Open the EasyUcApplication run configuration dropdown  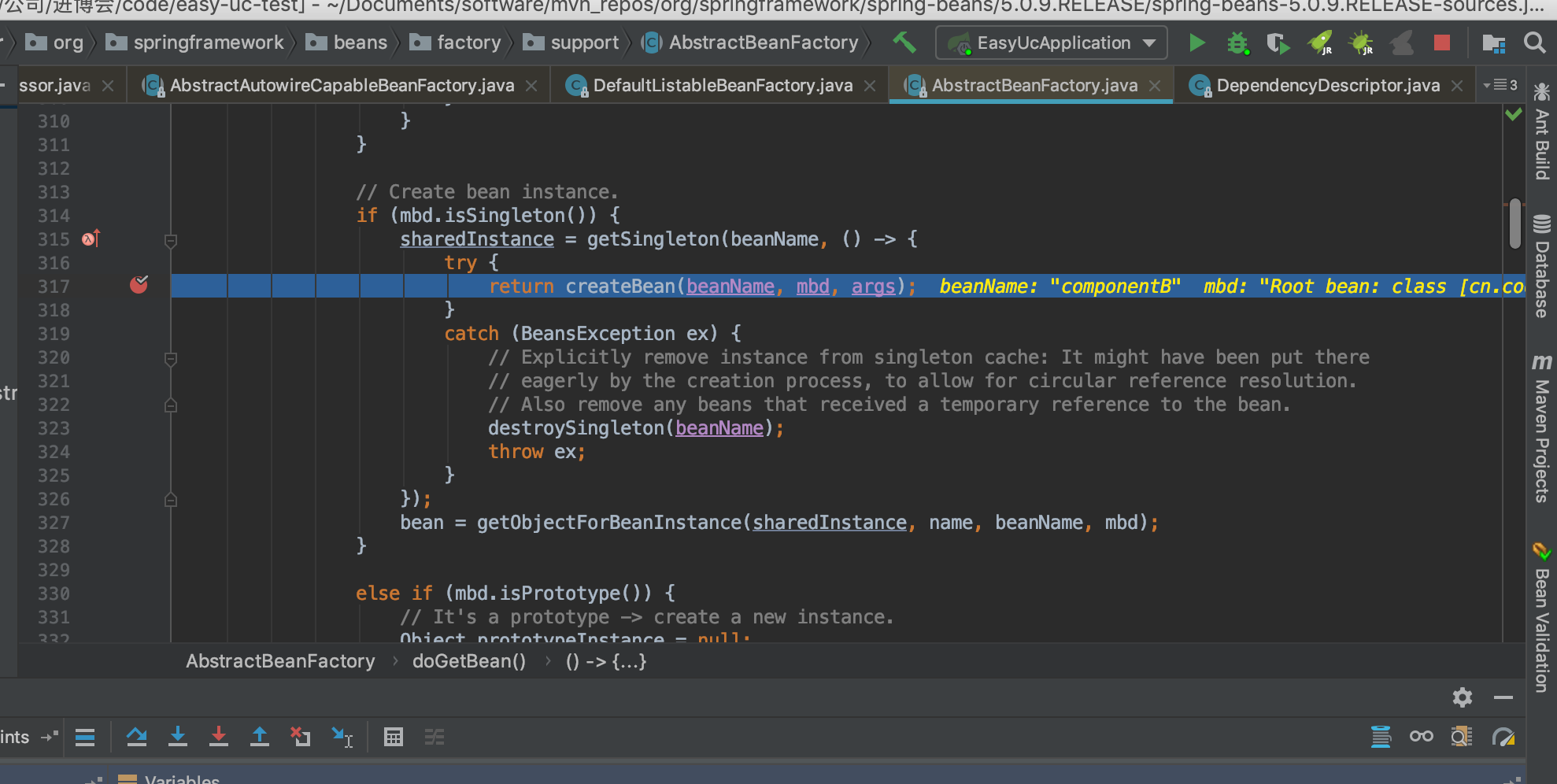[x=1051, y=43]
